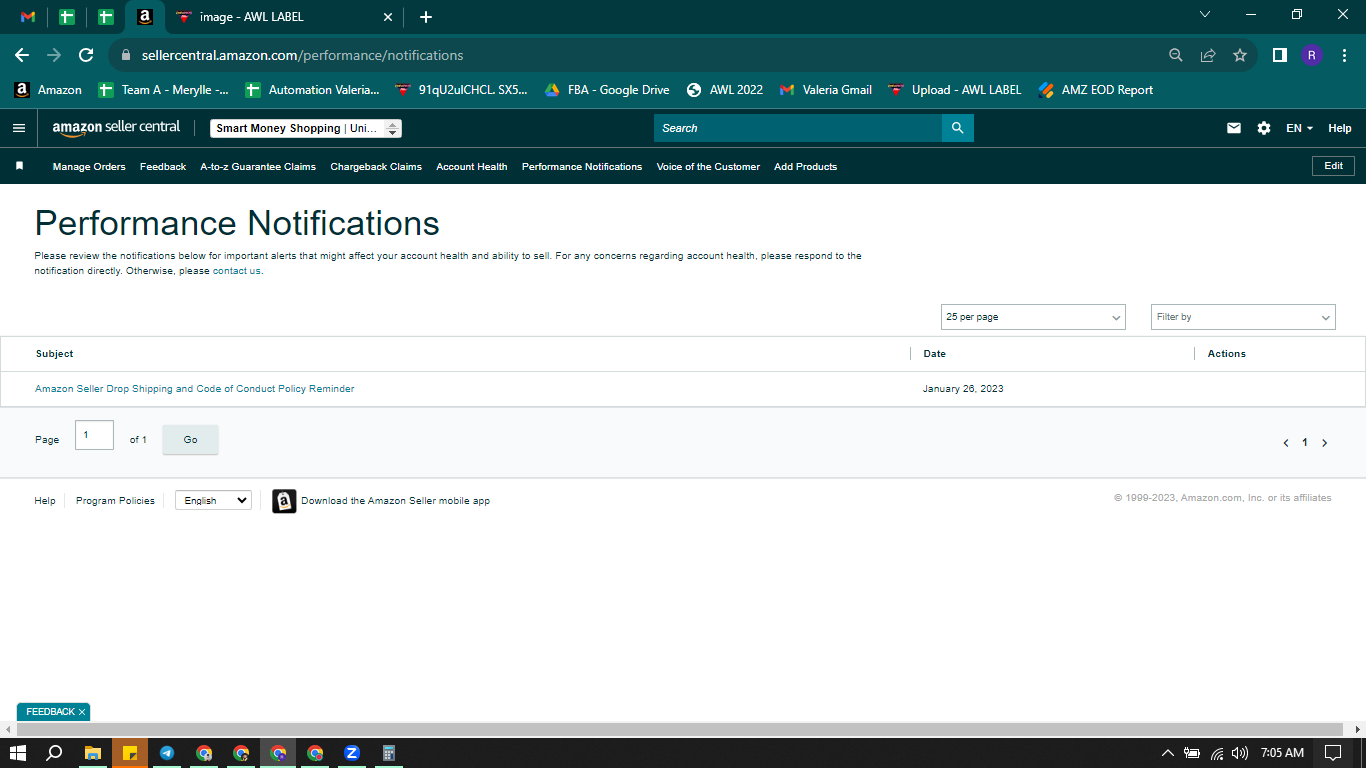1366x768 pixels.
Task: Bookmark this page with the star icon
Action: point(1240,55)
